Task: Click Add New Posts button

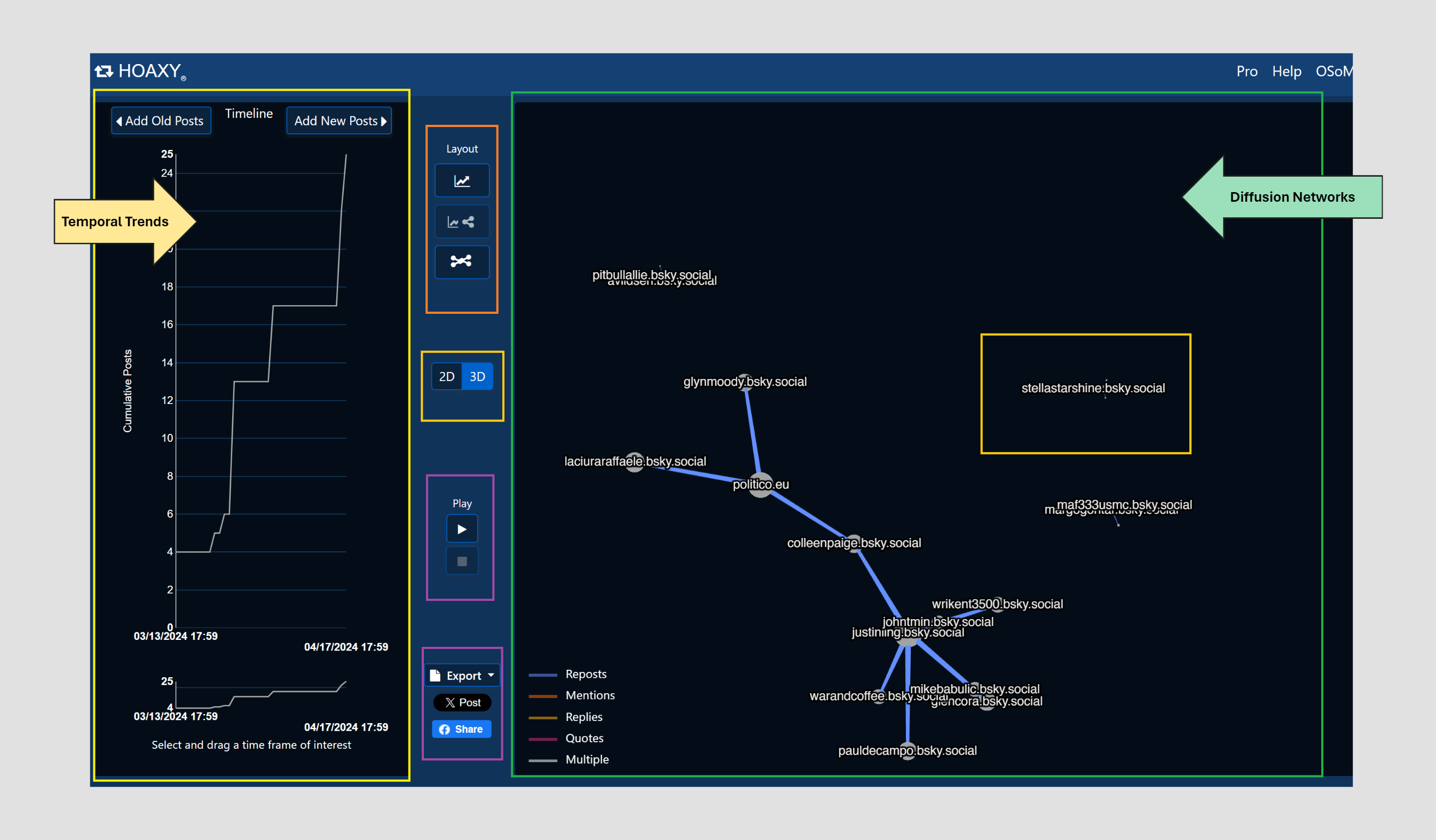Action: point(339,121)
